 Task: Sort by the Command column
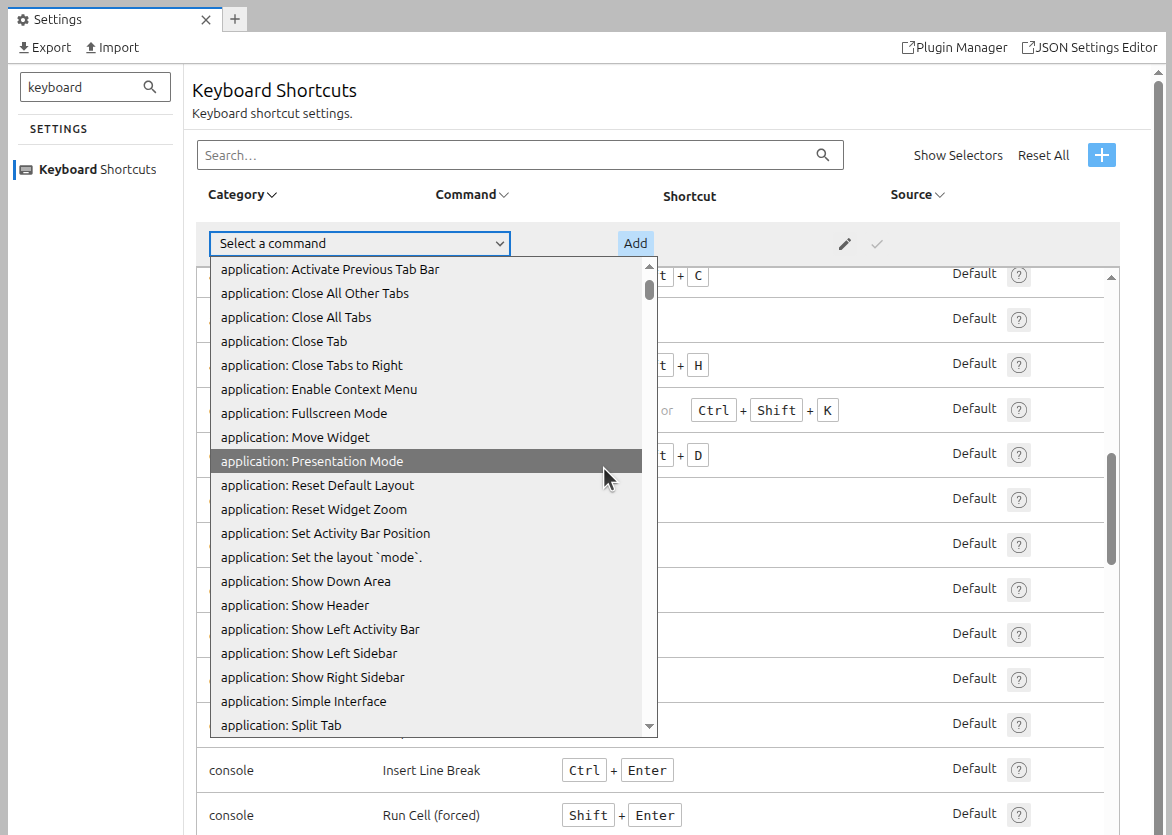tap(472, 194)
